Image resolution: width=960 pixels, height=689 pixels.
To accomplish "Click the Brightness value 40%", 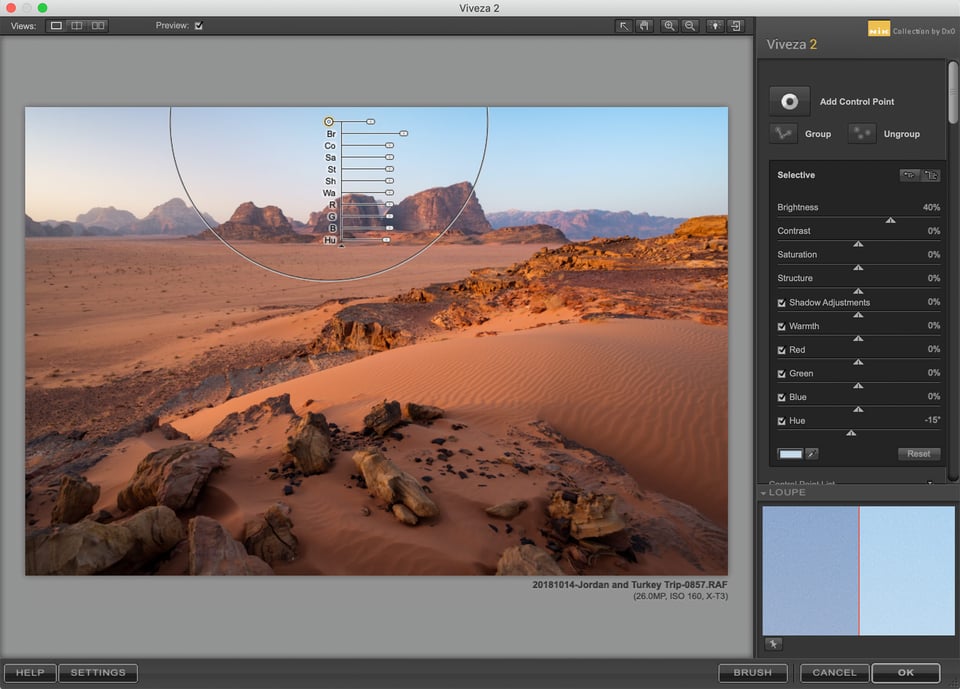I will [x=931, y=207].
